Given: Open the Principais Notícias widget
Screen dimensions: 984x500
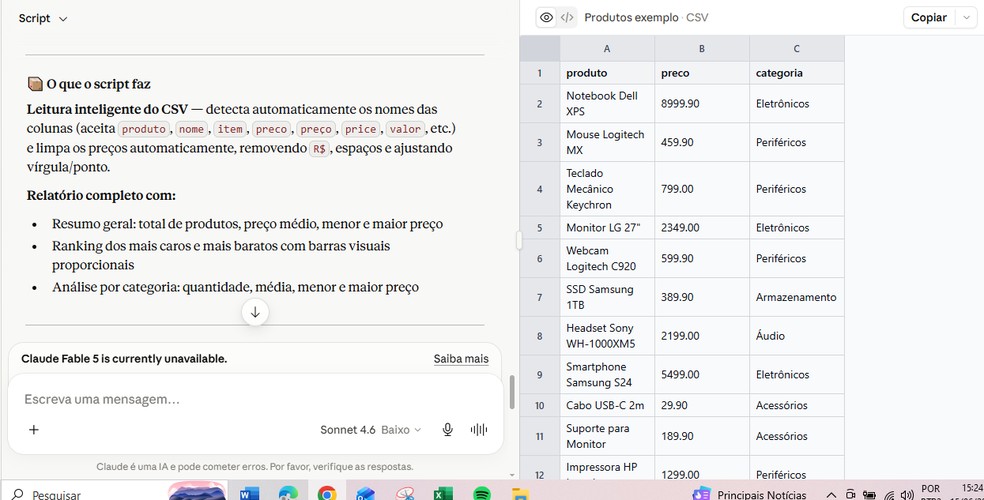Looking at the screenshot, I should pos(749,494).
